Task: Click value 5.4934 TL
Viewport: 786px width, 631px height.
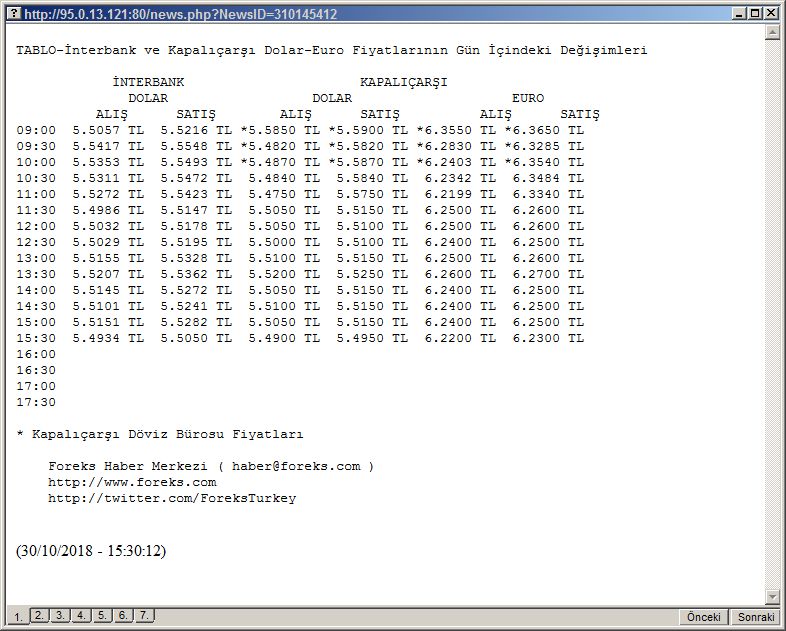Action: tap(108, 339)
